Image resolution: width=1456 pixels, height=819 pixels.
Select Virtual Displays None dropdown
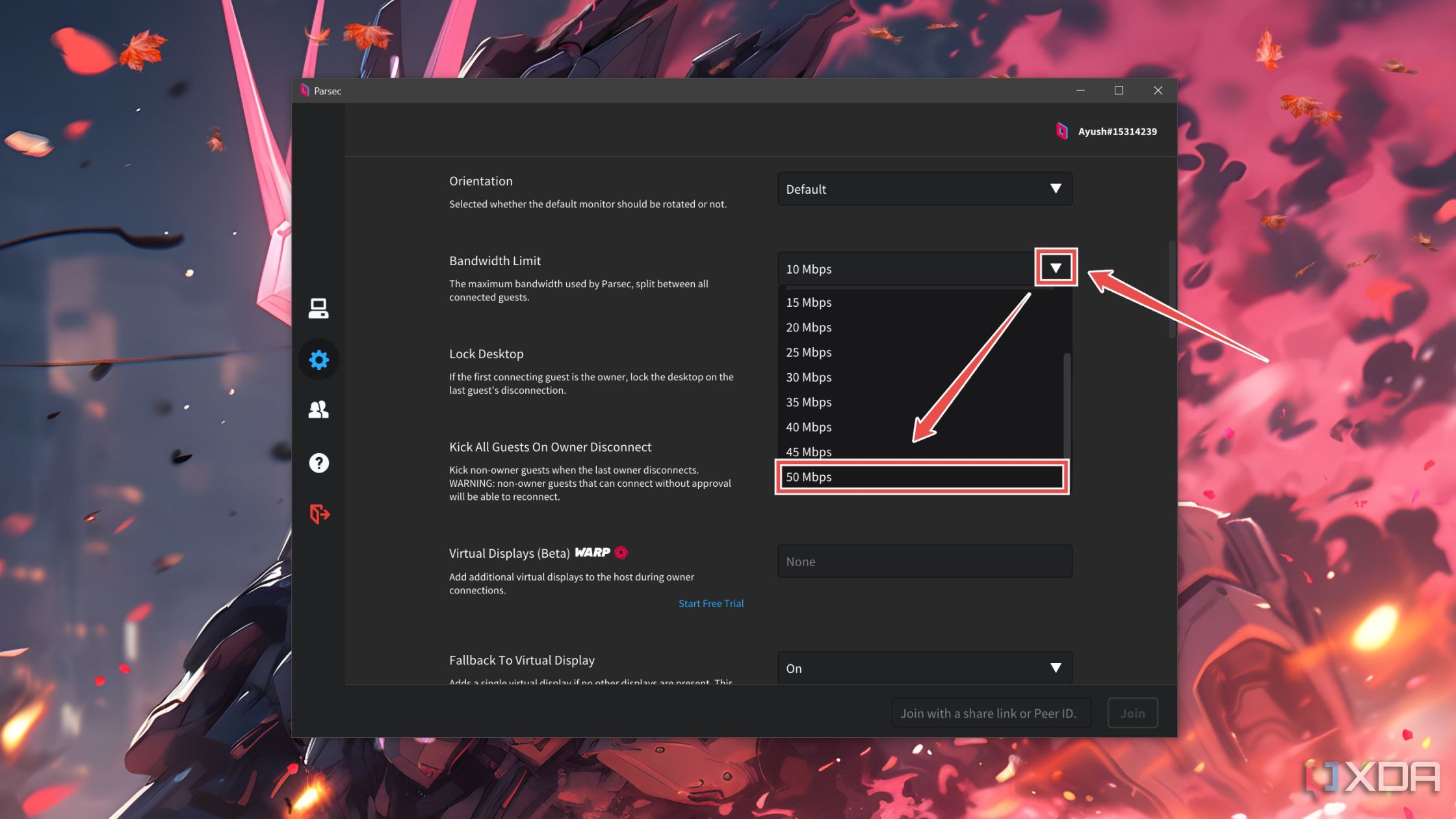click(923, 561)
